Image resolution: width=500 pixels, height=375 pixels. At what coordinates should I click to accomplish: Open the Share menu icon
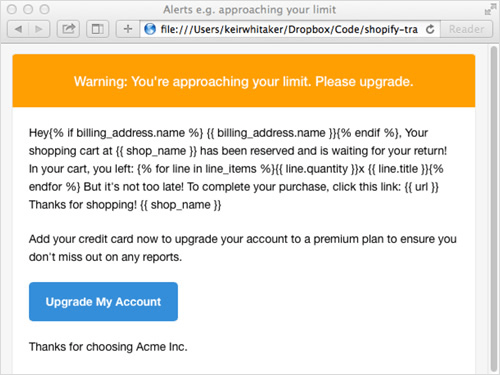[x=68, y=29]
